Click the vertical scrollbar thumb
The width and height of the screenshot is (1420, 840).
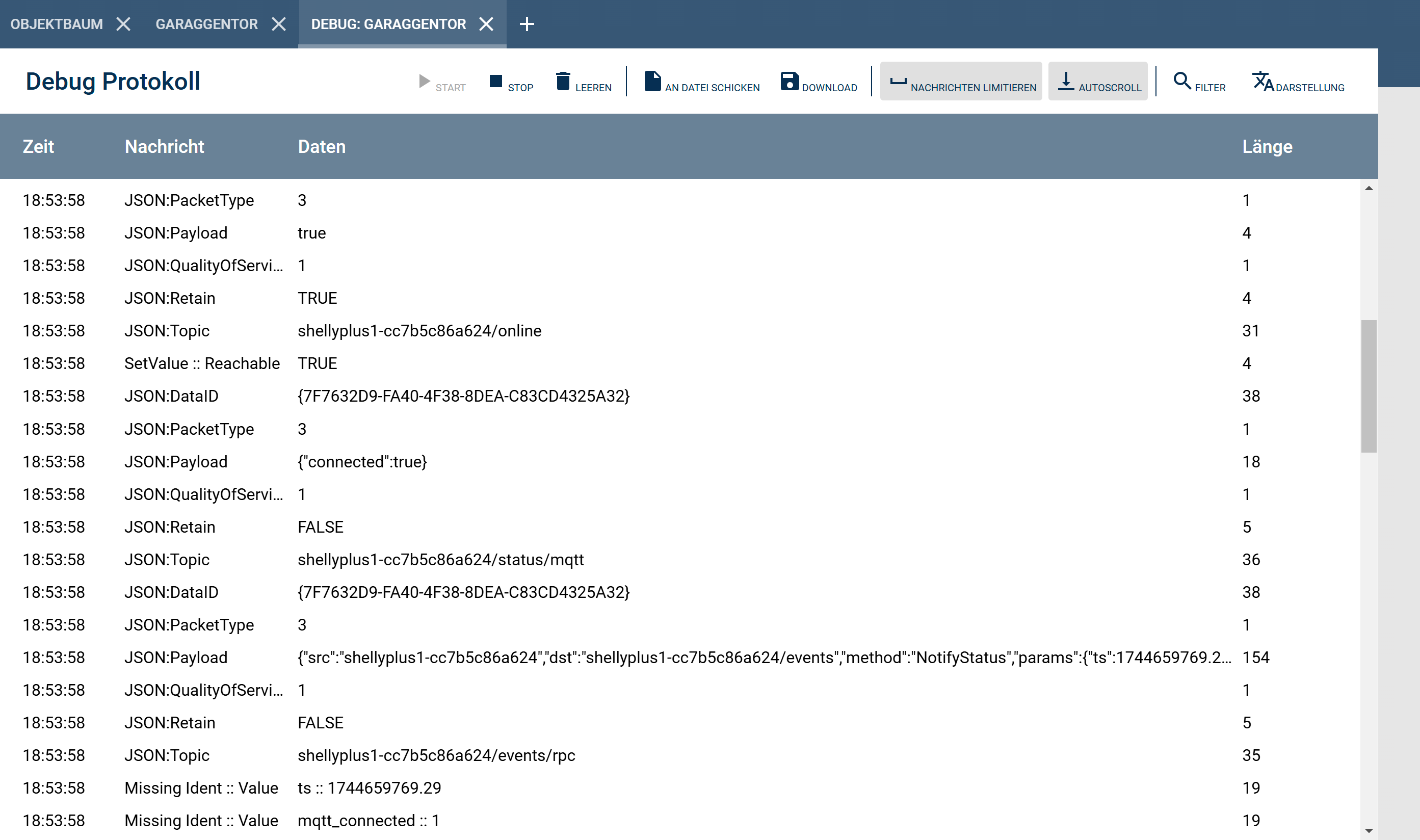(x=1369, y=386)
